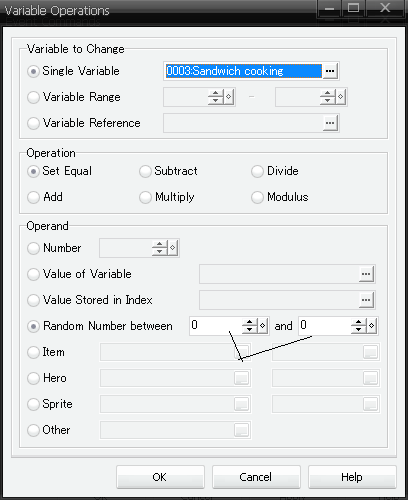Select the Variable Range radio button
408x500 pixels.
tap(33, 97)
